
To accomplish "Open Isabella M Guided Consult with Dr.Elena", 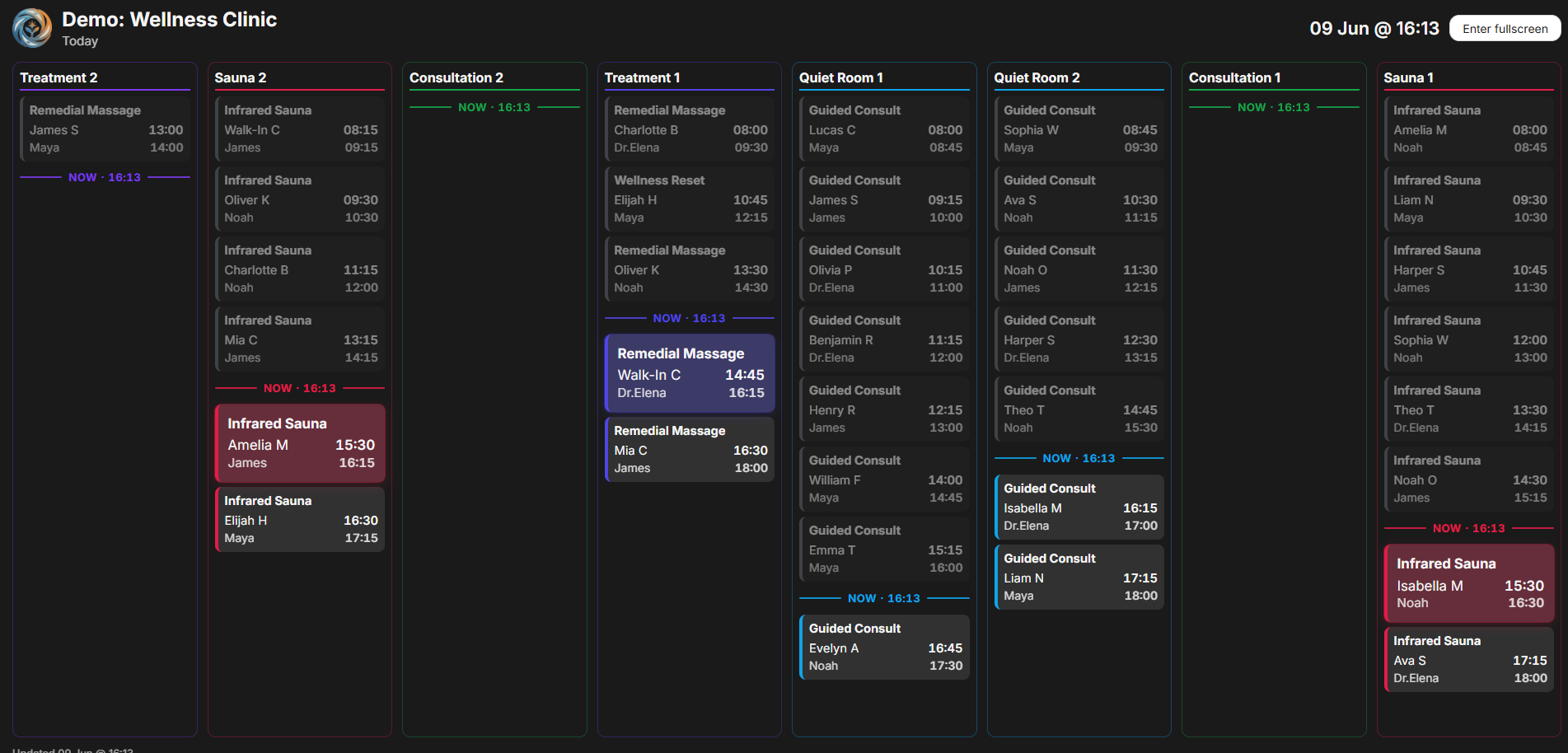I will tap(1079, 507).
